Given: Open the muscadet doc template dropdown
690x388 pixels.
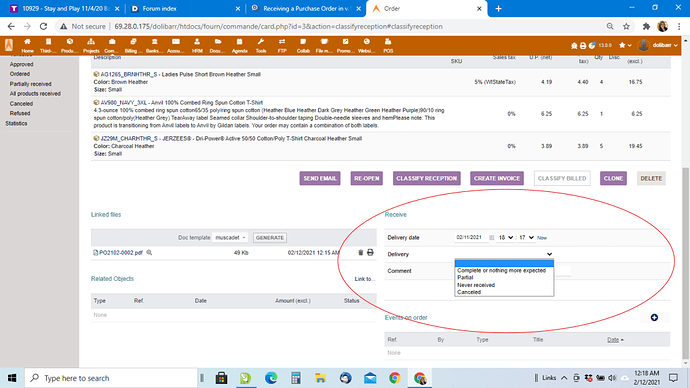Looking at the screenshot, I should 230,238.
